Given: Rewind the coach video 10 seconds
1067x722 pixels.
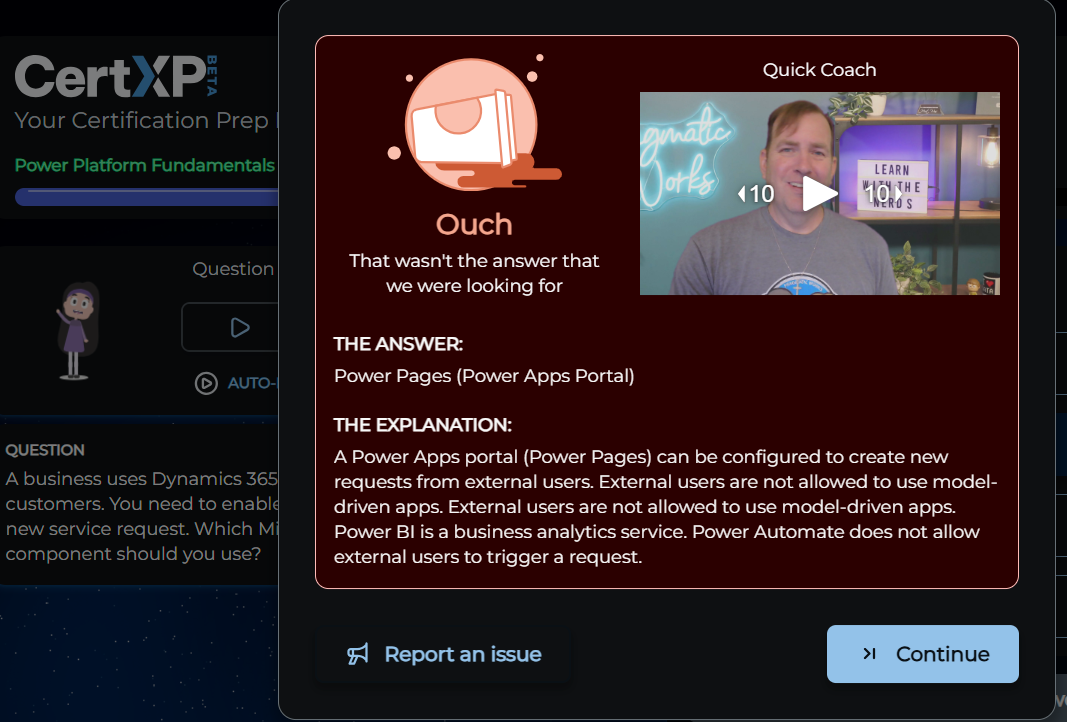Looking at the screenshot, I should (x=756, y=194).
